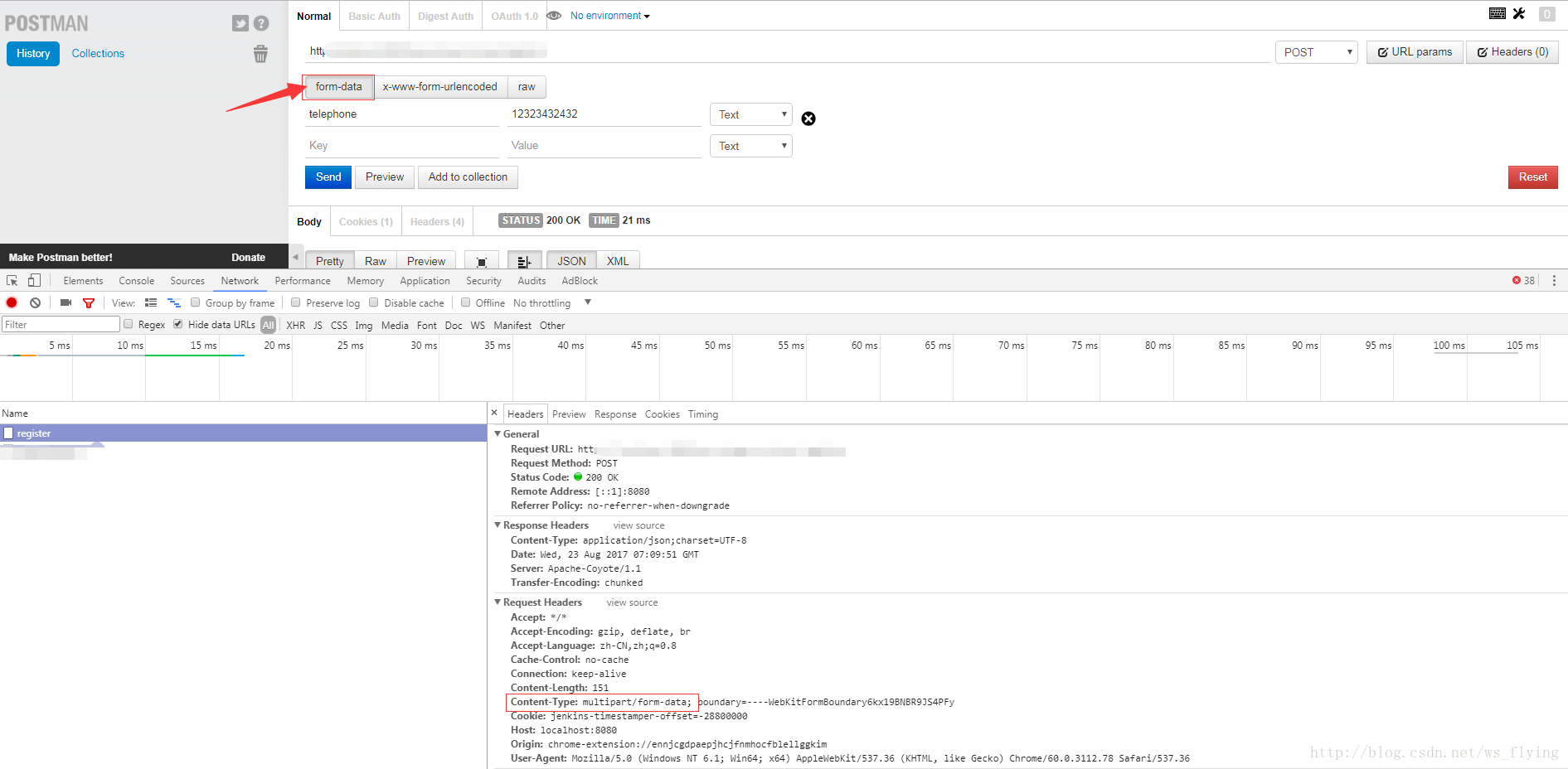Reset the request form
The image size is (1568, 769).
[1532, 177]
